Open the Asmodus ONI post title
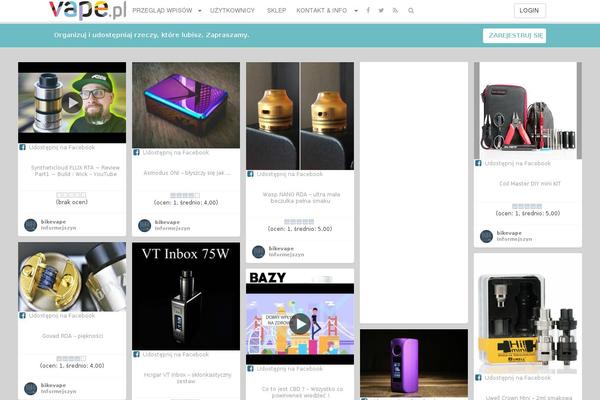This screenshot has width=600, height=400. tap(187, 173)
